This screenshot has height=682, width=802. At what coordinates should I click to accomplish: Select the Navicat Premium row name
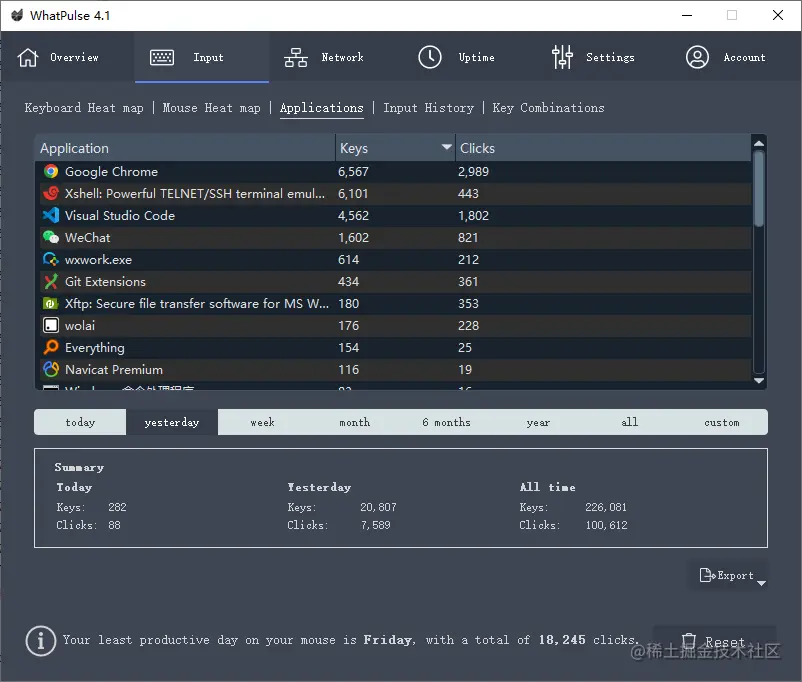click(x=114, y=369)
